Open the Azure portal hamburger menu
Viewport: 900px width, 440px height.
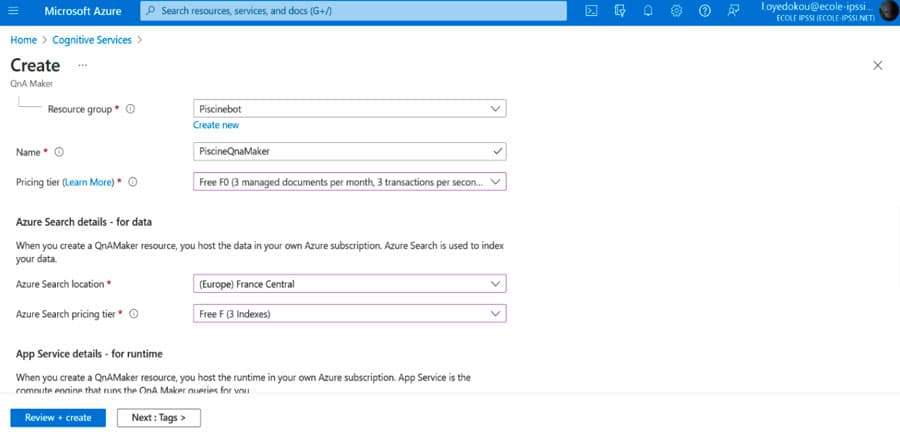[13, 11]
